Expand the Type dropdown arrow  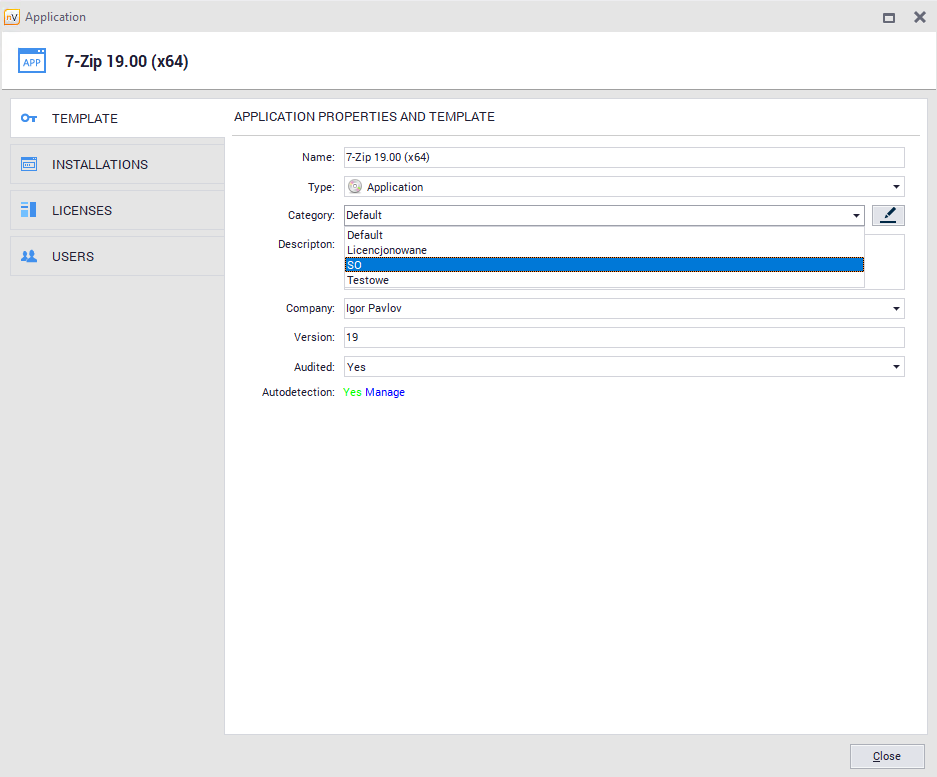[x=895, y=187]
